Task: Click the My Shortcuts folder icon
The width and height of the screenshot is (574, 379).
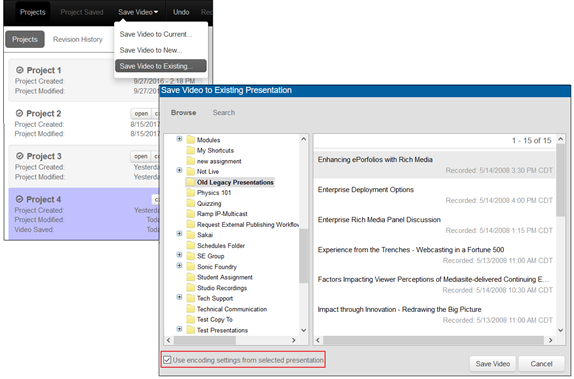Action: click(190, 150)
